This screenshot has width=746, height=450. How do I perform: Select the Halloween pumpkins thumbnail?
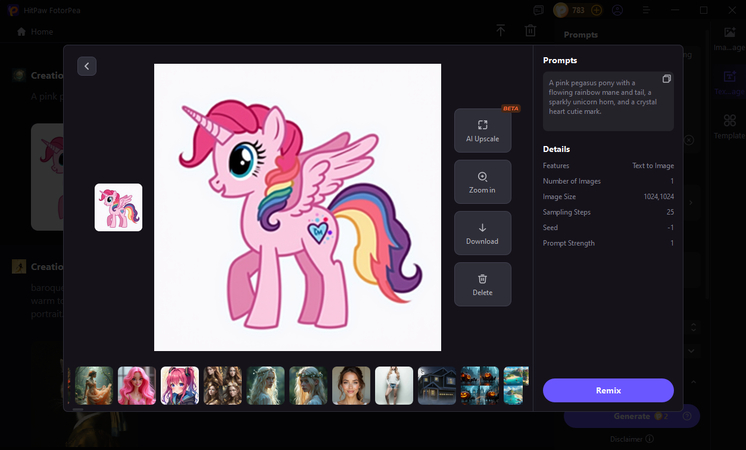[x=480, y=385]
